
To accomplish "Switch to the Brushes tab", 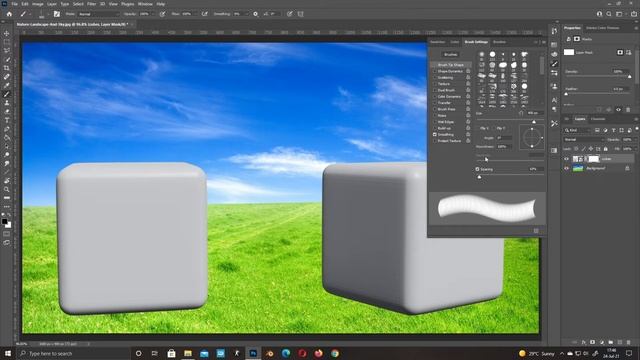I will [x=499, y=42].
